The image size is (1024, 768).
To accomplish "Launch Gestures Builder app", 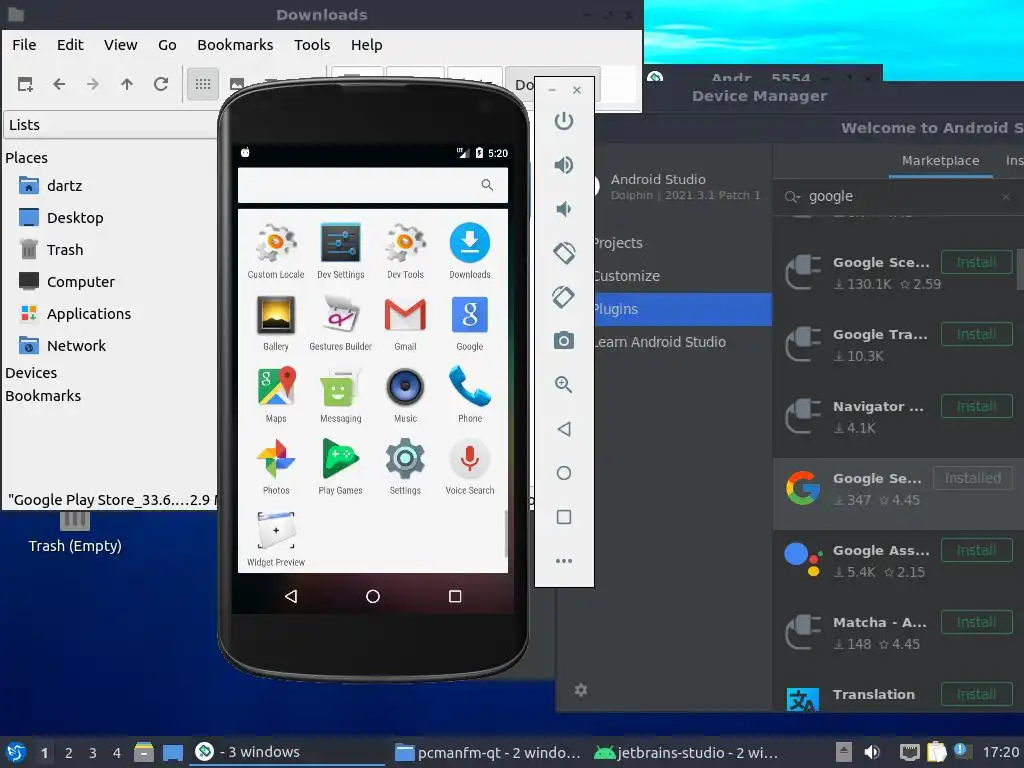I will click(340, 323).
